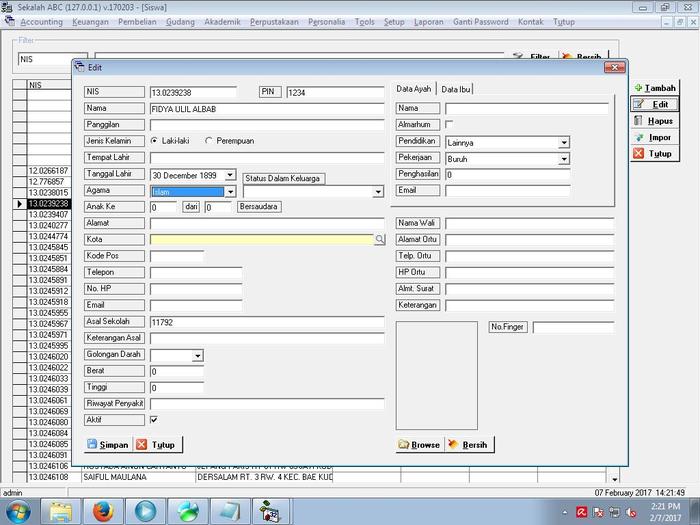The image size is (700, 525).
Task: Click the magnifier icon beside Kota field
Action: (380, 240)
